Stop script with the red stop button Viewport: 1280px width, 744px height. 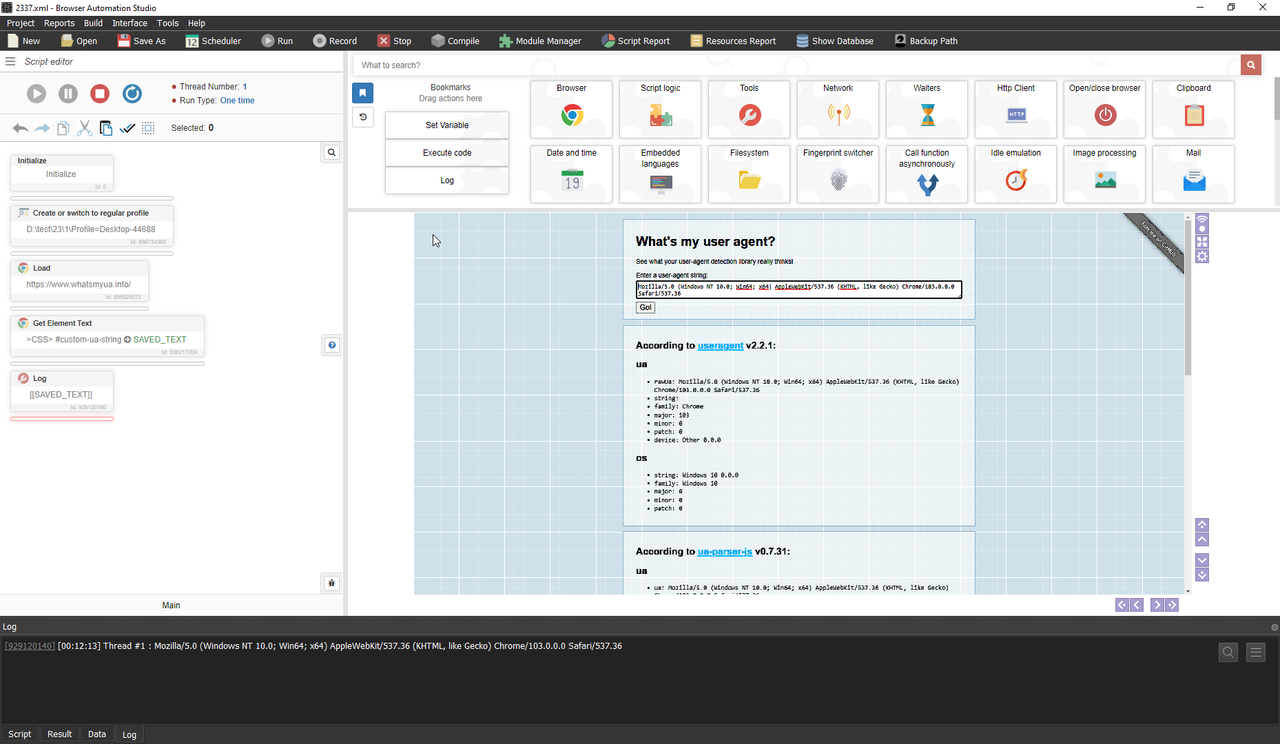[100, 93]
